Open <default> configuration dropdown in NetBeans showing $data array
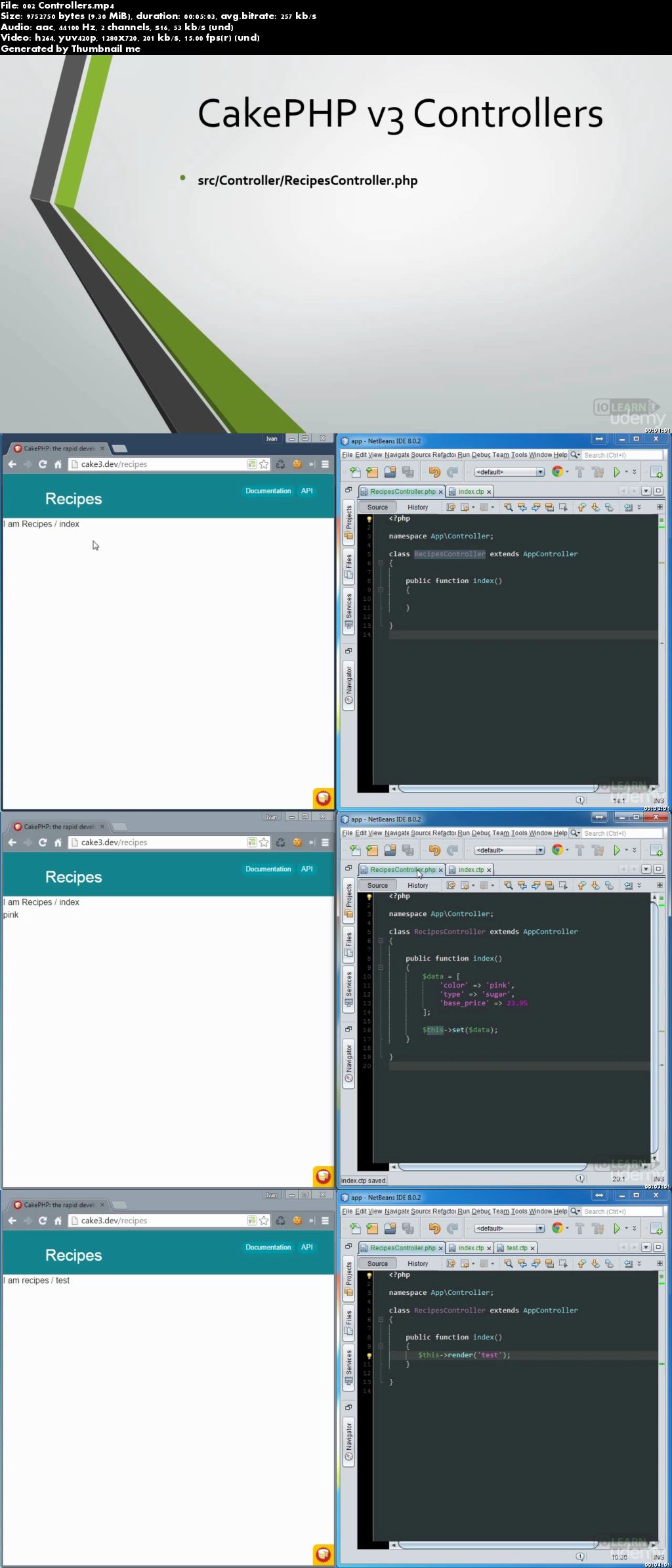The height and width of the screenshot is (1568, 672). coord(510,850)
